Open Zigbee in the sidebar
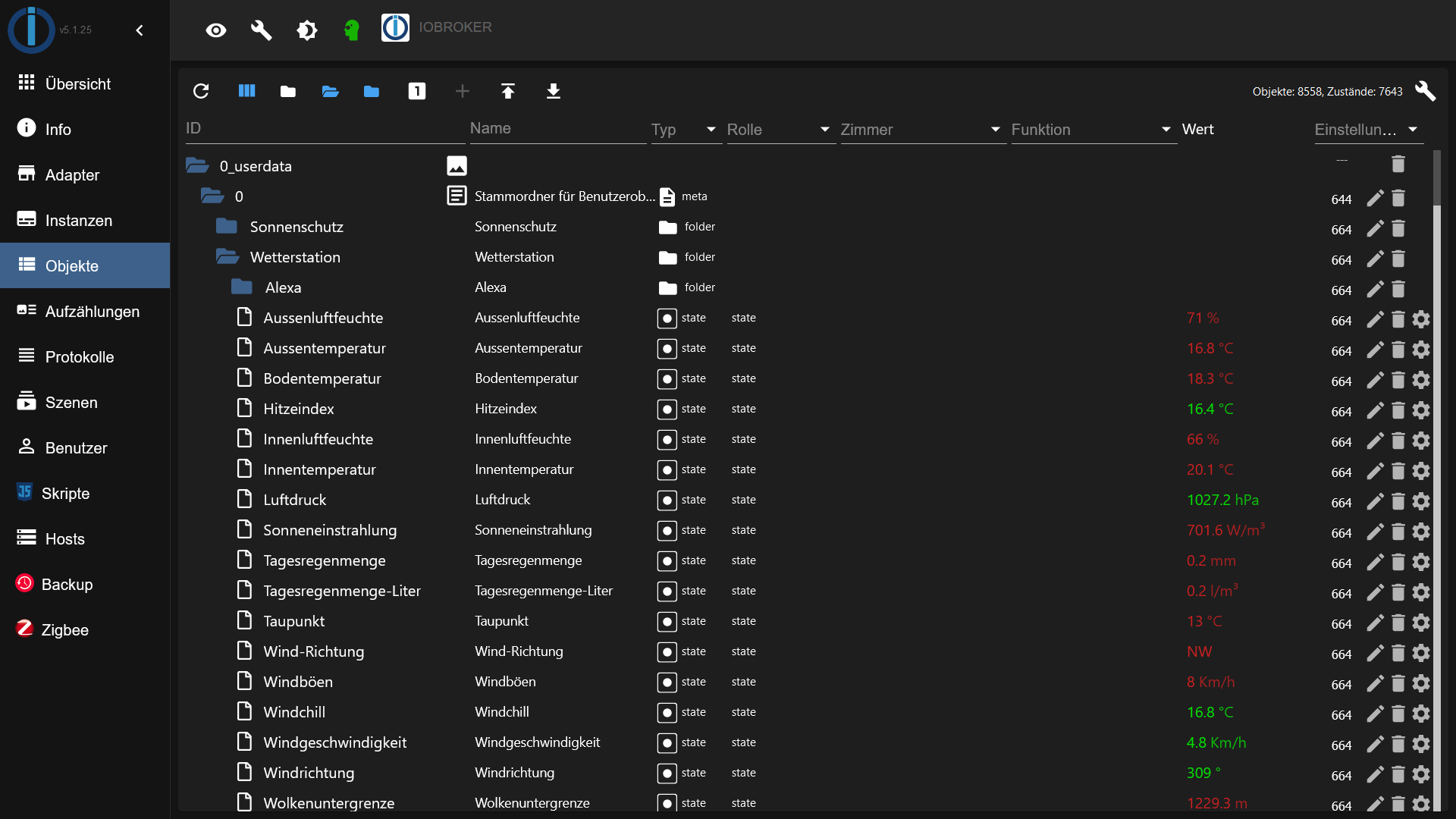Screen dimensions: 1456x819 (85, 629)
